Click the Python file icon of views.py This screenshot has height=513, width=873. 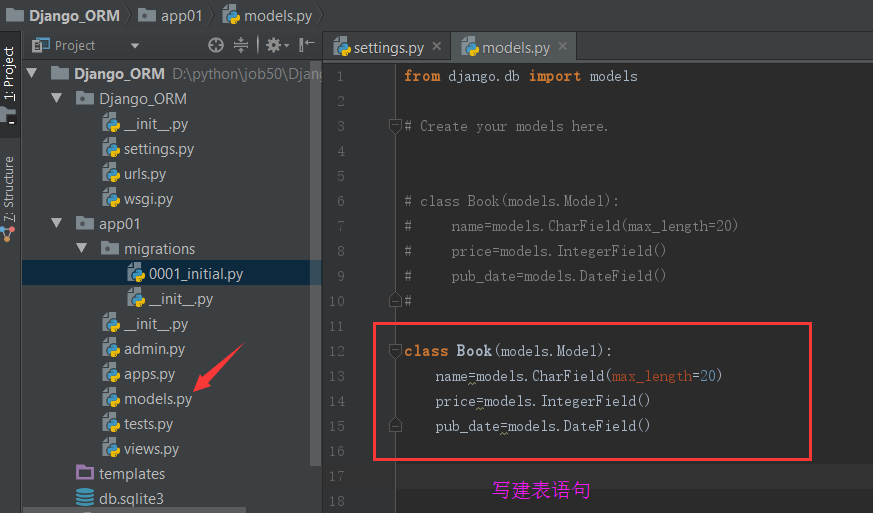[111, 449]
